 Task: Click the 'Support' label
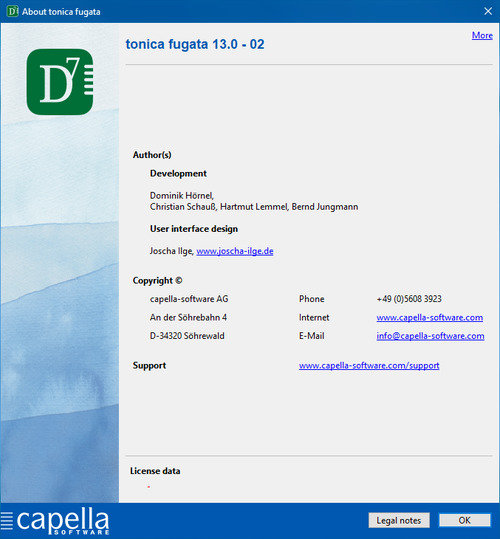(x=149, y=365)
